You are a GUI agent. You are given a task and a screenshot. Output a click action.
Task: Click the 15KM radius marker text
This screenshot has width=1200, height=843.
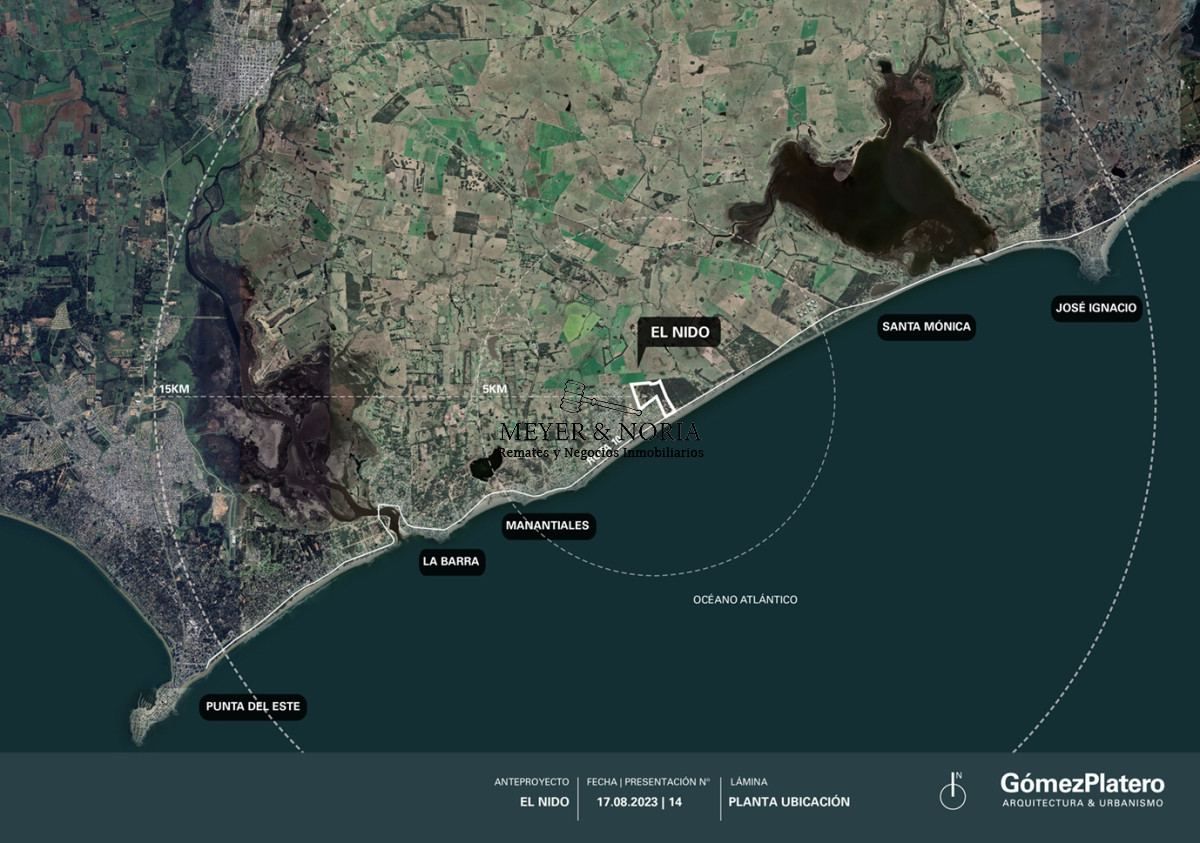[172, 388]
